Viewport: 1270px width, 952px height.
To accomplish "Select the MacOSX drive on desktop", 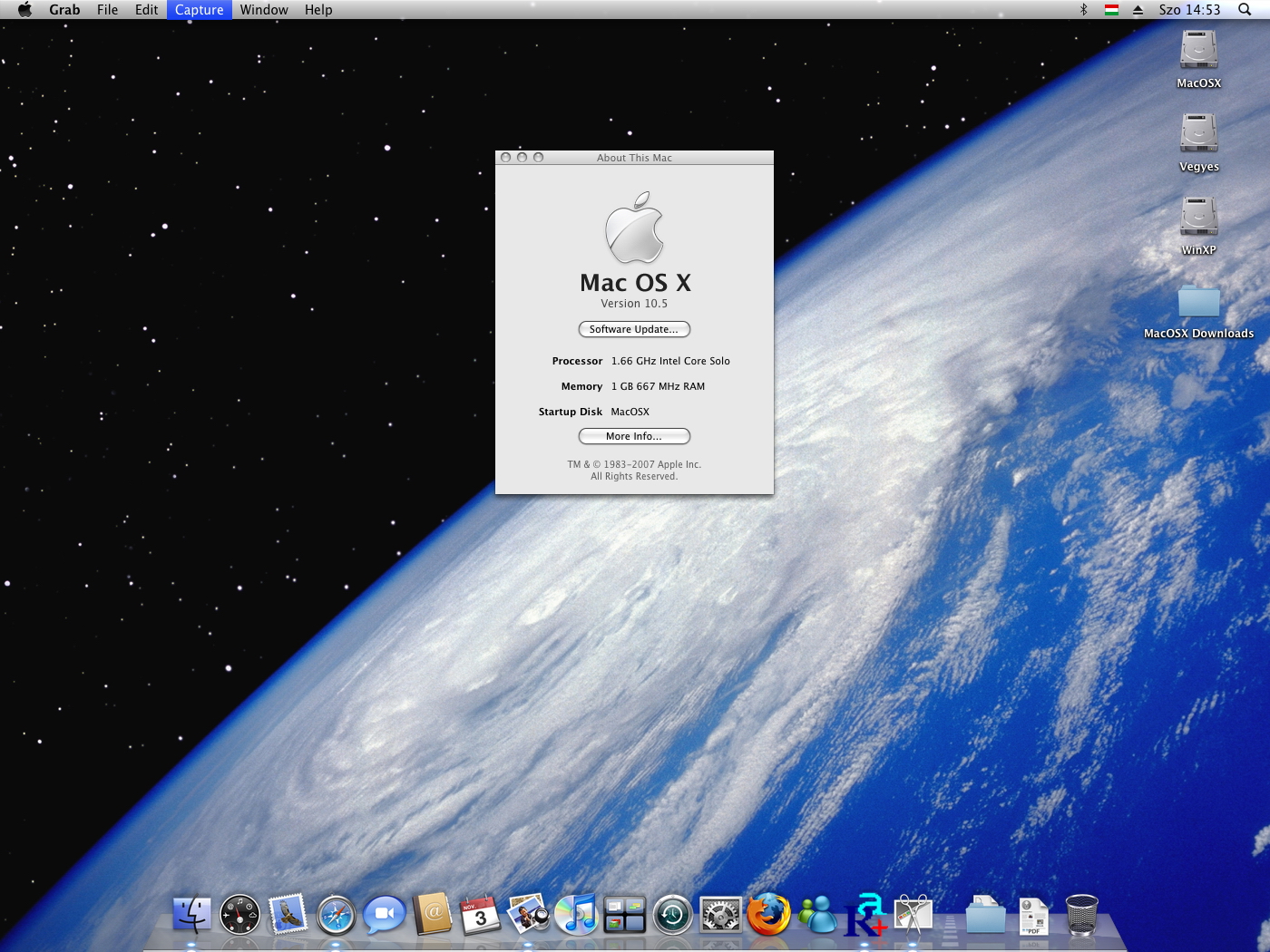I will pos(1198,58).
